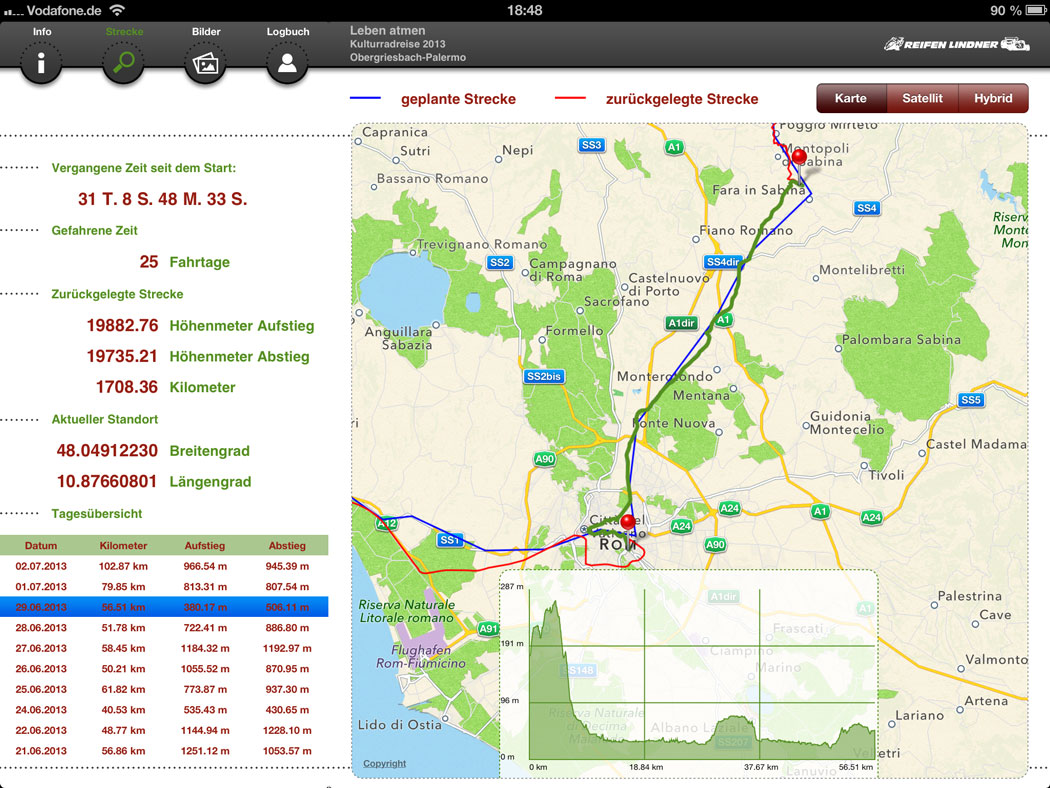Viewport: 1050px width, 788px height.
Task: Select the 22.06.2013 day row
Action: (164, 730)
